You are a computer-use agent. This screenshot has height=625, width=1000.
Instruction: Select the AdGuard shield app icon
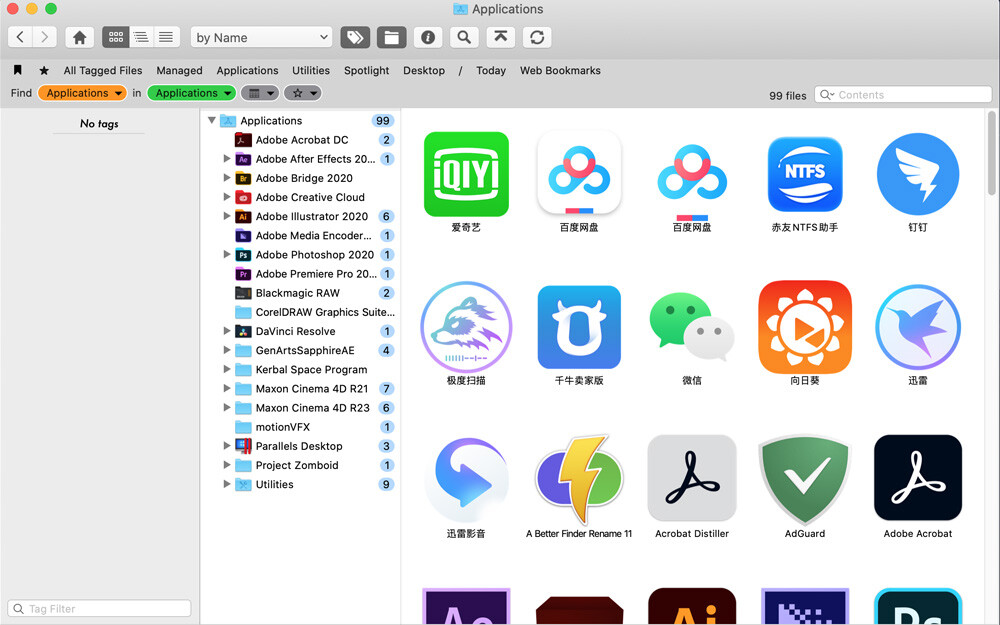click(x=805, y=480)
